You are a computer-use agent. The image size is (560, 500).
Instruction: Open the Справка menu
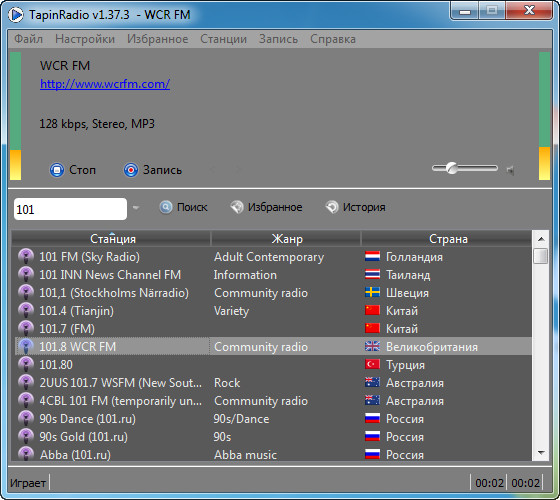(333, 39)
